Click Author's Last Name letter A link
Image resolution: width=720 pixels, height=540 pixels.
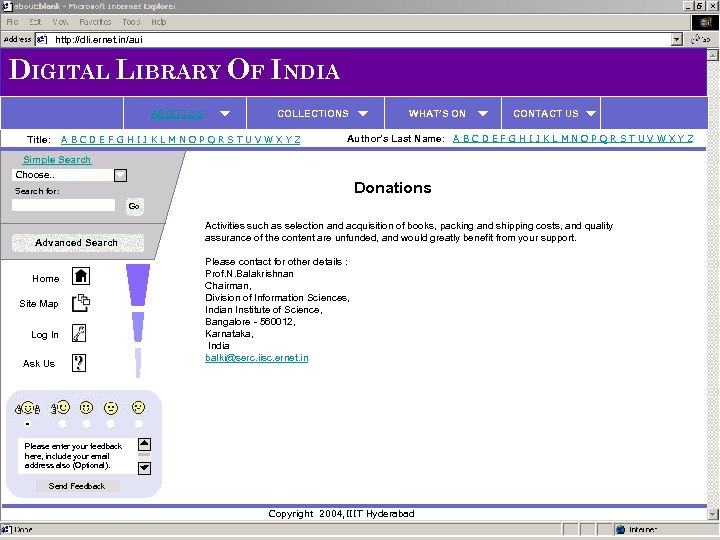pos(456,139)
